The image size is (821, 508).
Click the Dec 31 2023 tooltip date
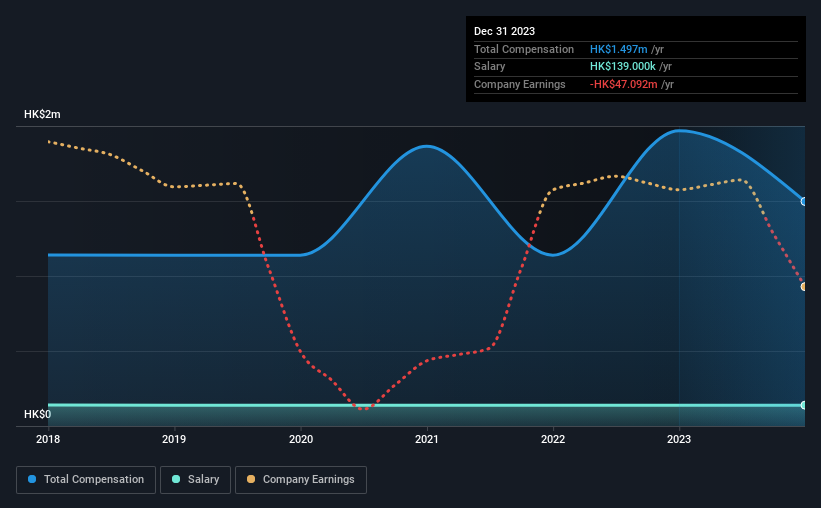(504, 31)
